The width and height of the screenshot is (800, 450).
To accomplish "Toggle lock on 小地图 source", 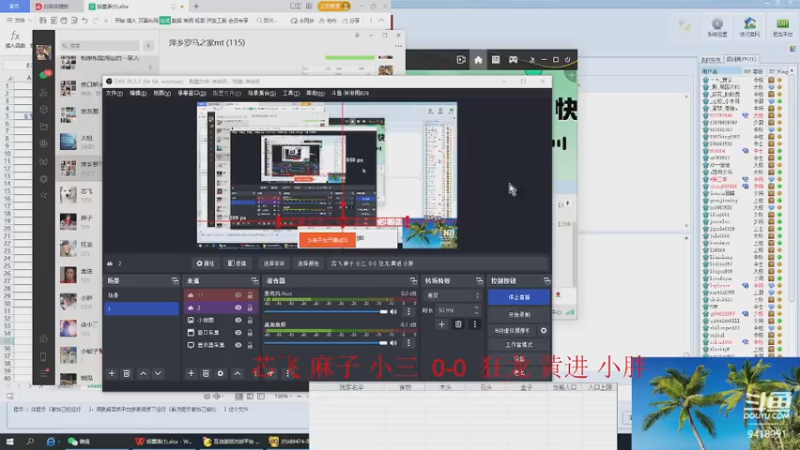I will [250, 320].
